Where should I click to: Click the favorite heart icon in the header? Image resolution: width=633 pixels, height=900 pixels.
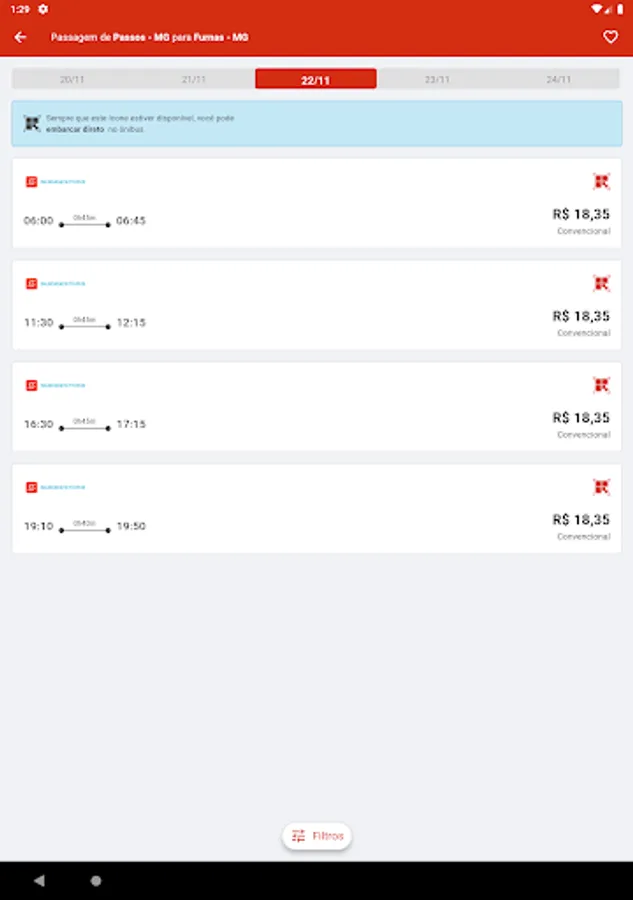610,36
